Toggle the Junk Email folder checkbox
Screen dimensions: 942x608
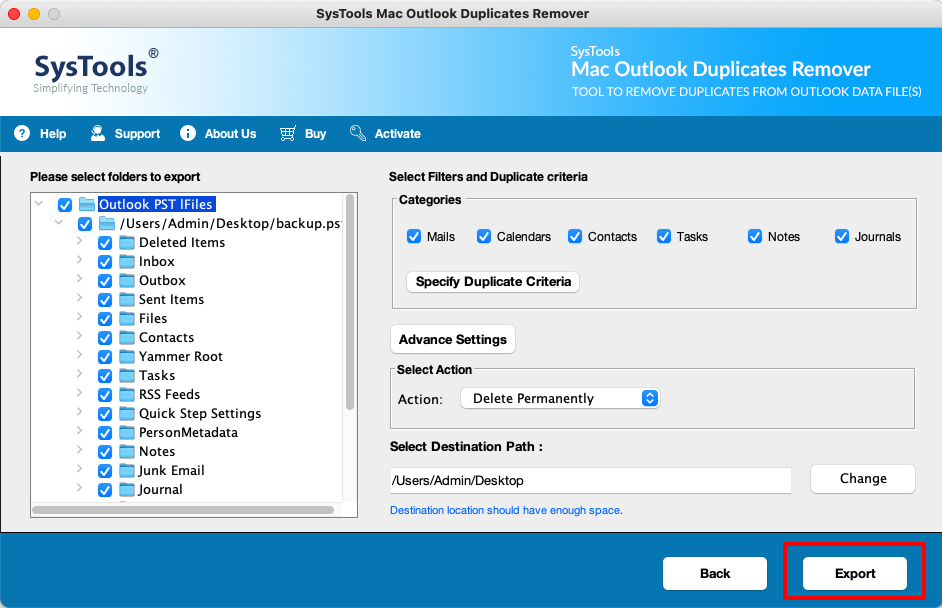click(105, 471)
